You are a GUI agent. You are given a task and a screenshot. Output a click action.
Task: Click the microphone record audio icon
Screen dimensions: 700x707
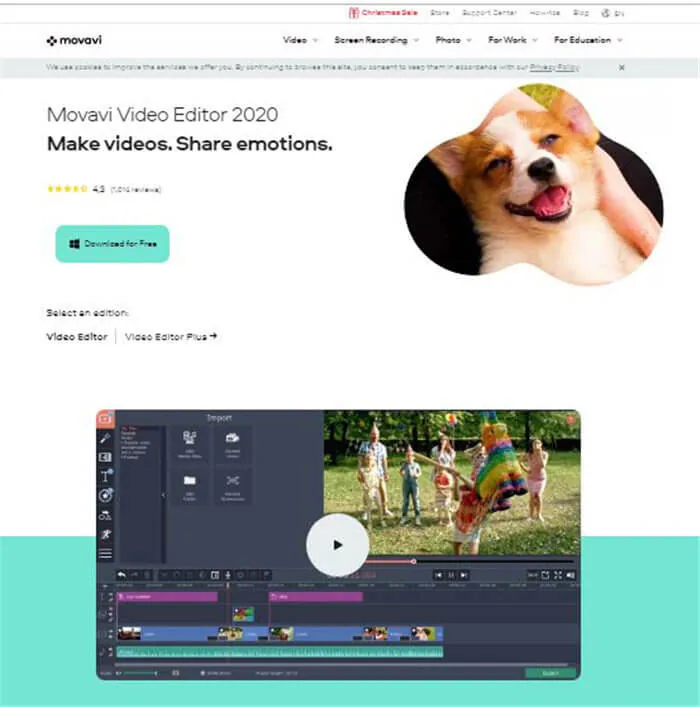[x=228, y=575]
